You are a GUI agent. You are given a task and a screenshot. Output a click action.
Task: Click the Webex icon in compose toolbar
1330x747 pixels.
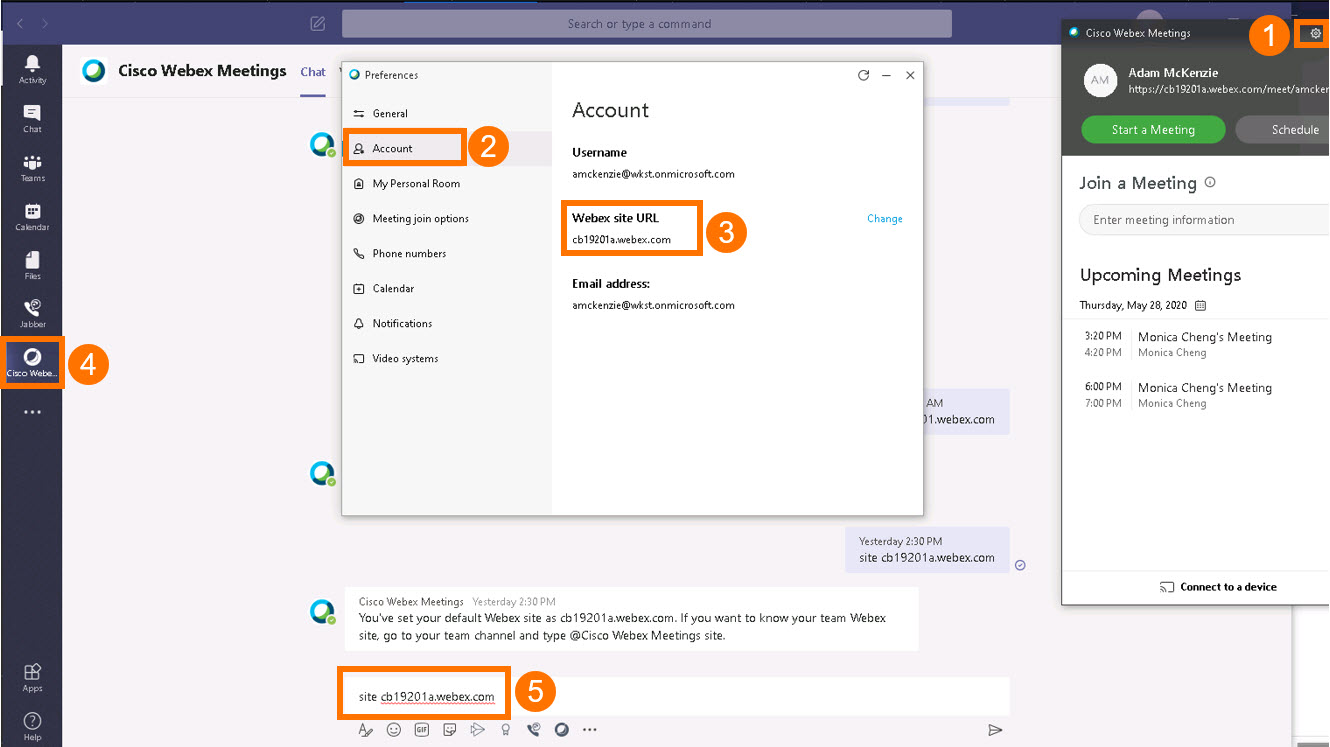562,730
